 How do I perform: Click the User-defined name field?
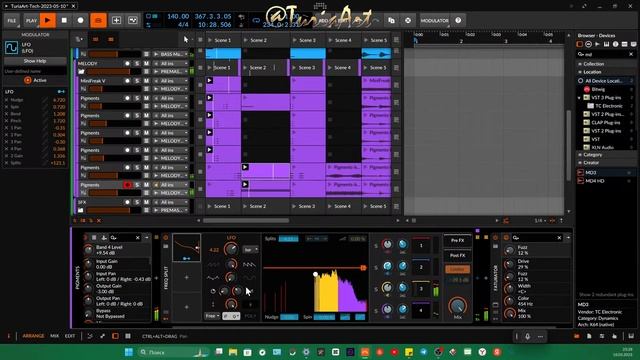pyautogui.click(x=35, y=71)
